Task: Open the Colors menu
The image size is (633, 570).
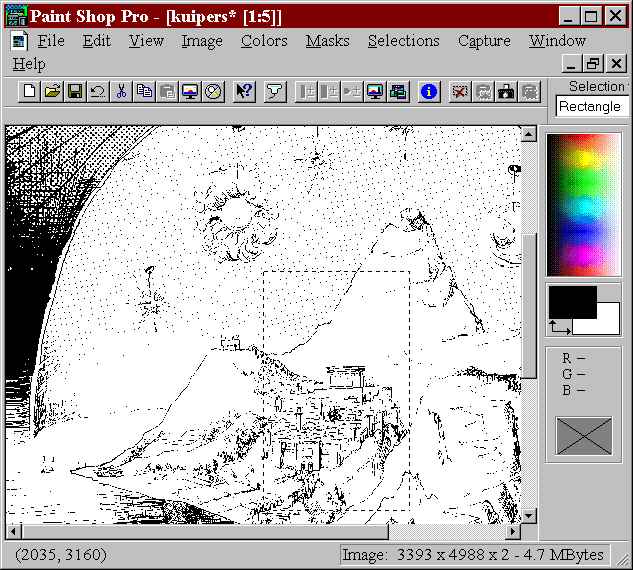Action: coord(264,41)
